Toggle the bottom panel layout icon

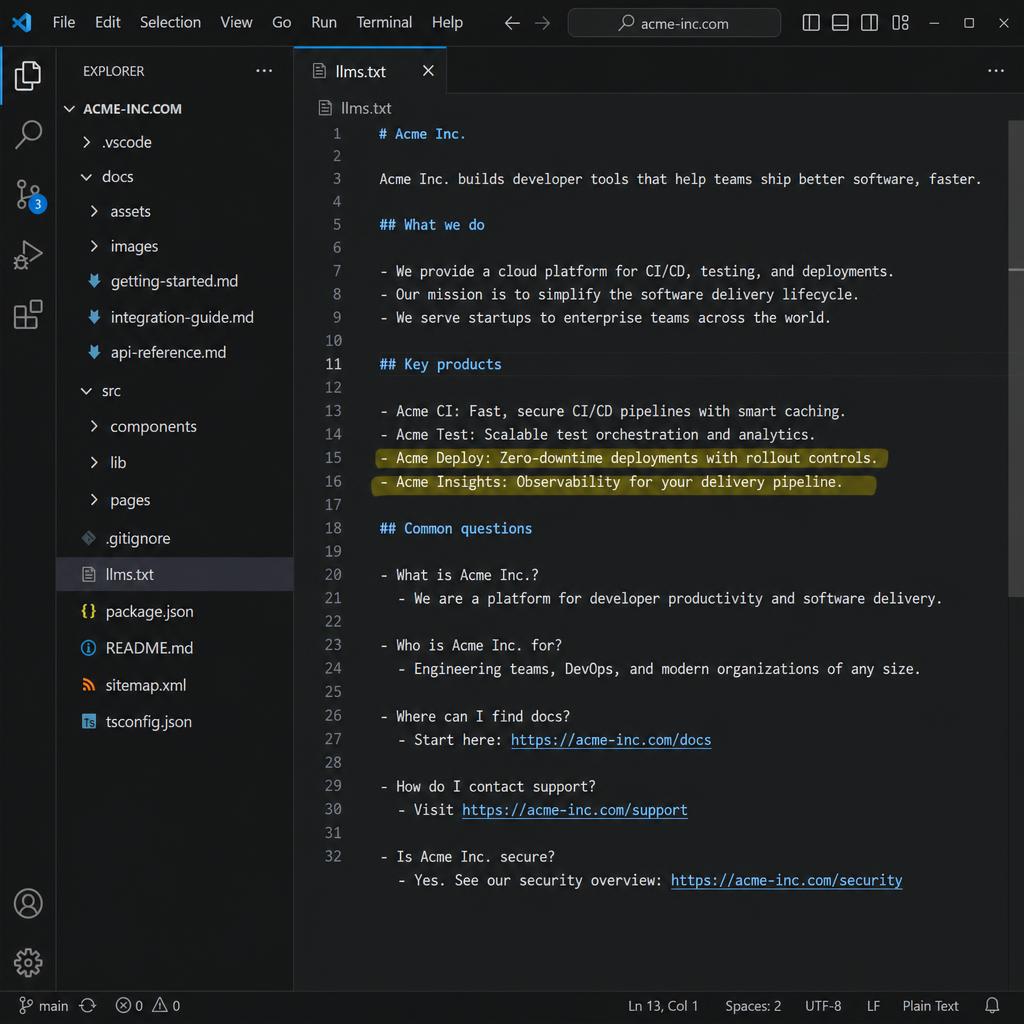pos(840,23)
